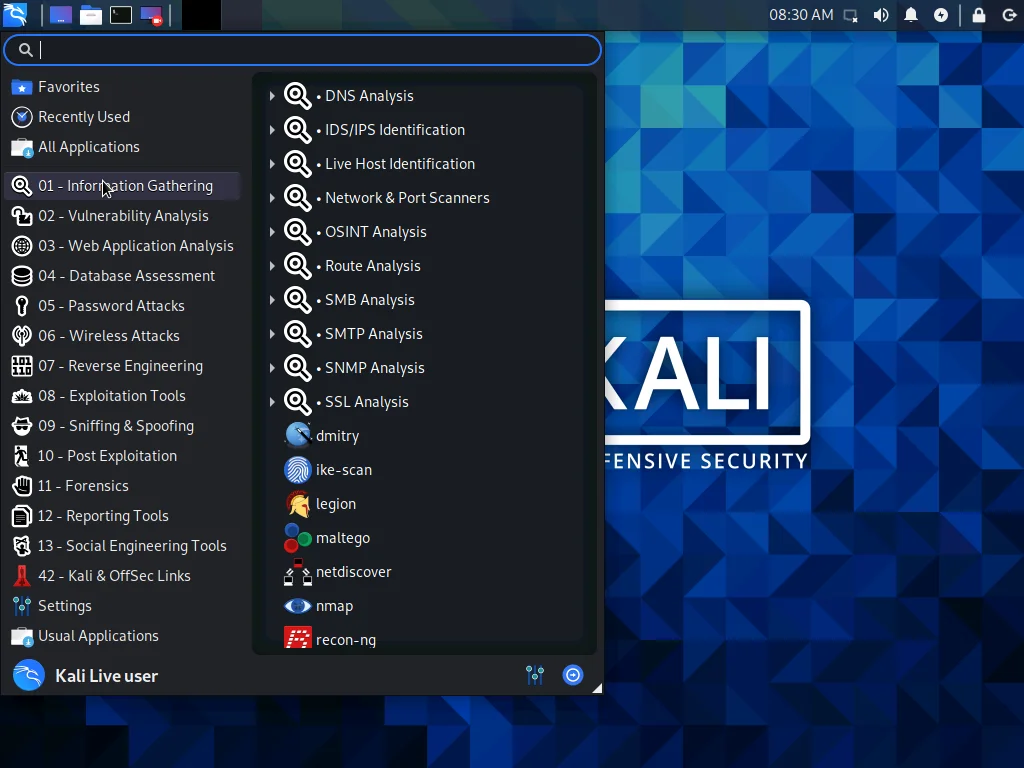The image size is (1024, 768).
Task: Click the blue session logout button in menu
Action: pyautogui.click(x=573, y=675)
